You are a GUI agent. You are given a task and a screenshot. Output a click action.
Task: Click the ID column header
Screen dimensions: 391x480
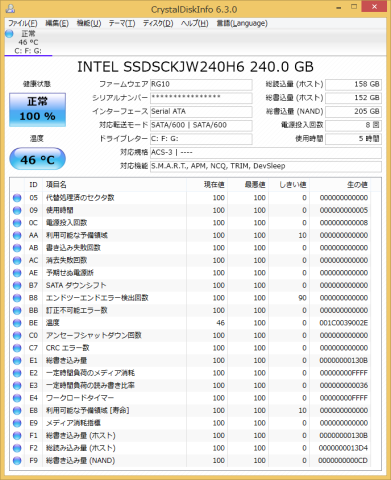(33, 185)
